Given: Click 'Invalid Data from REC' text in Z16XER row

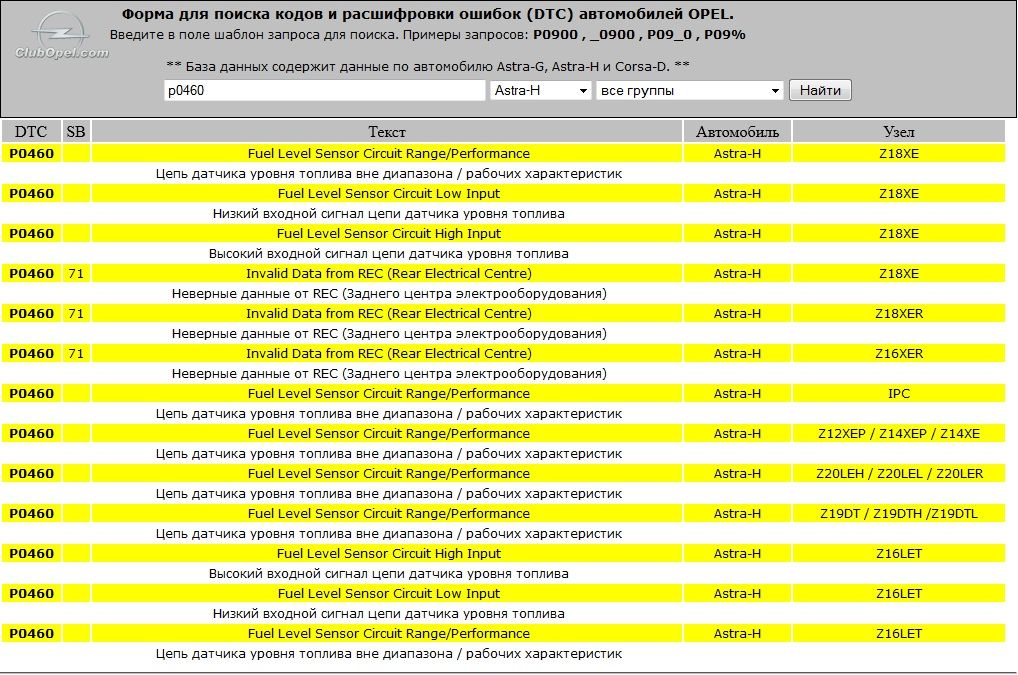Looking at the screenshot, I should (388, 354).
